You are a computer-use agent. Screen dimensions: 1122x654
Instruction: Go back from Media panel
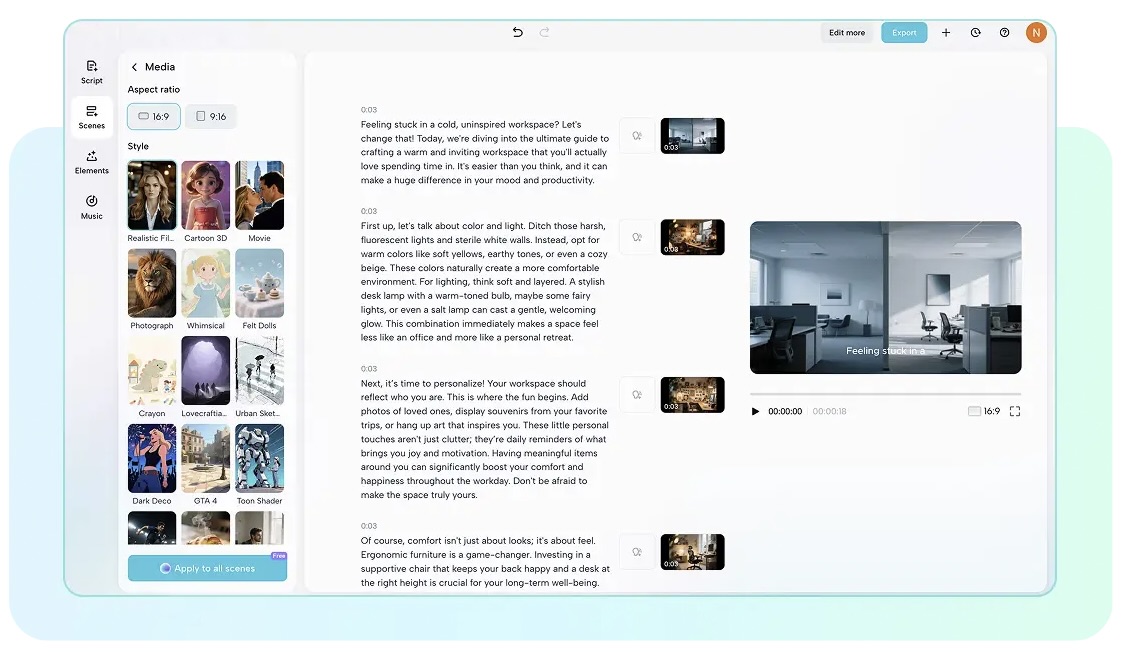135,67
